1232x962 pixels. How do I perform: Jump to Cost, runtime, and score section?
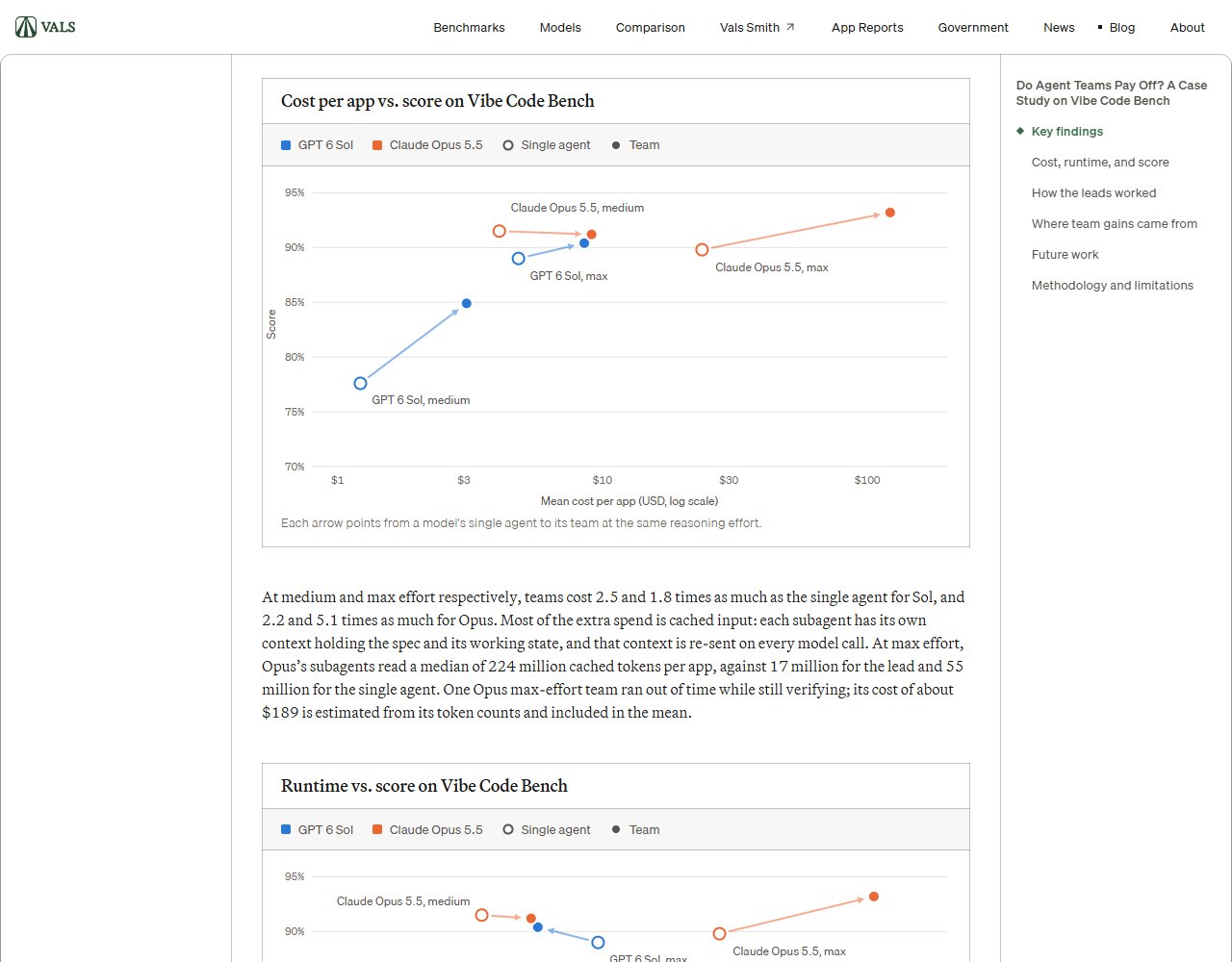coord(1100,163)
